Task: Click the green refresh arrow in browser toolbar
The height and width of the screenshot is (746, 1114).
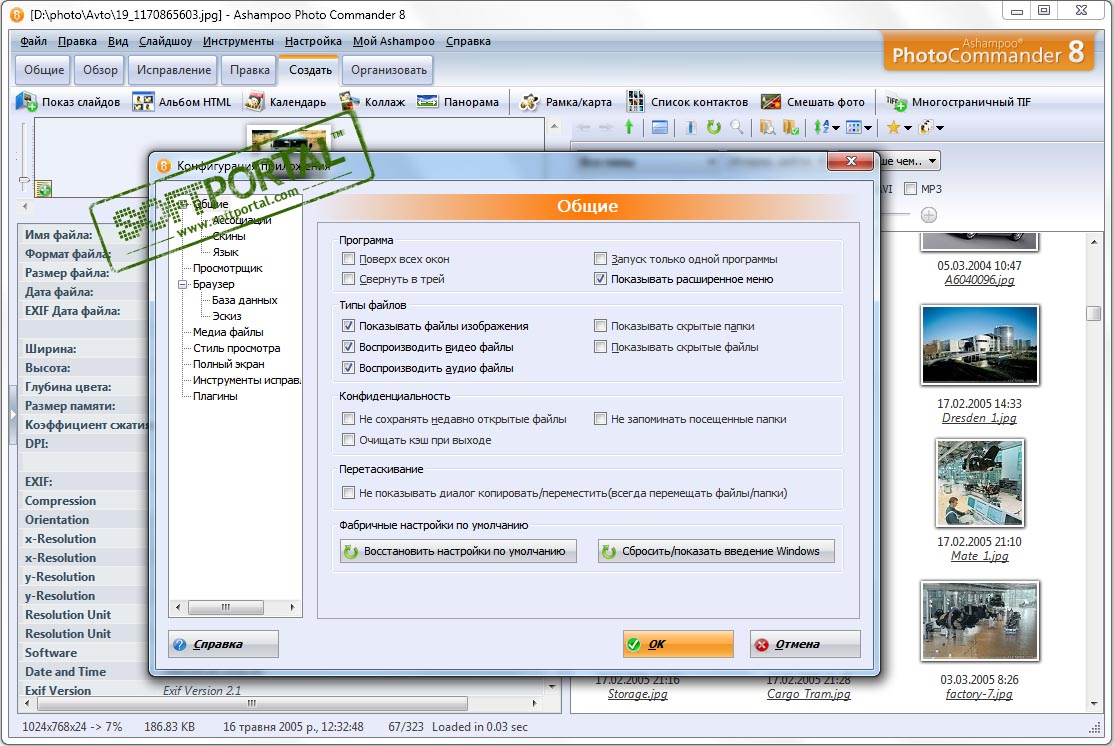Action: (x=714, y=127)
